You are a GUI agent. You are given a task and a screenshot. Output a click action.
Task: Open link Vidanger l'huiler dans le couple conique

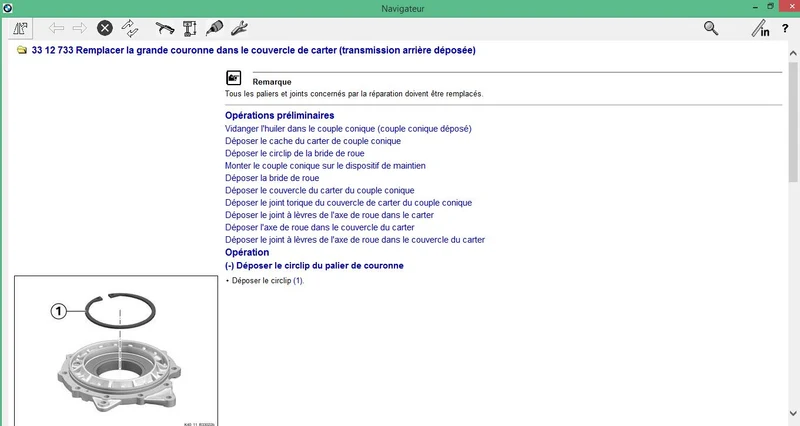(348, 129)
